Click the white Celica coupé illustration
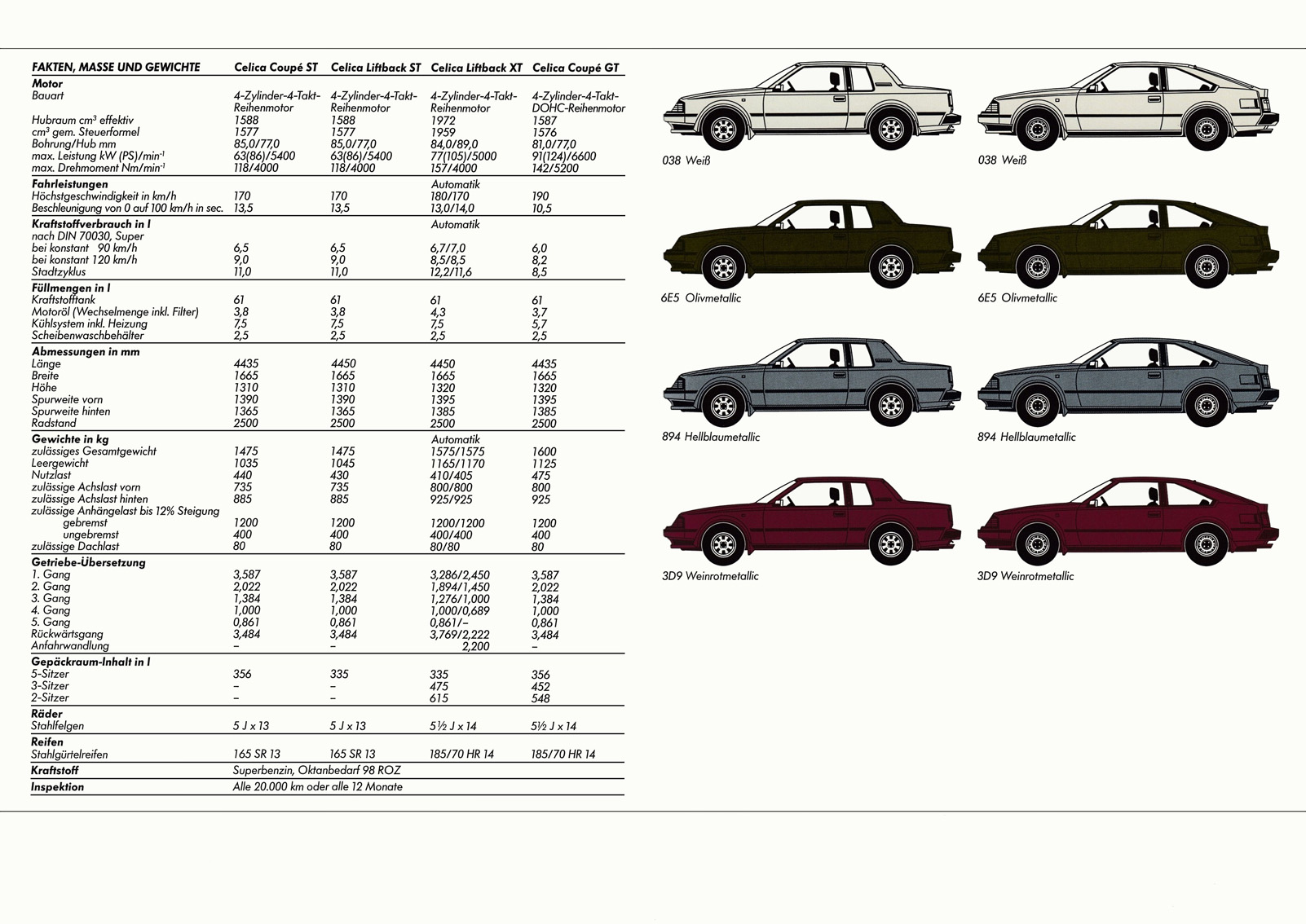Screen dimensions: 1306x924 (x=812, y=106)
